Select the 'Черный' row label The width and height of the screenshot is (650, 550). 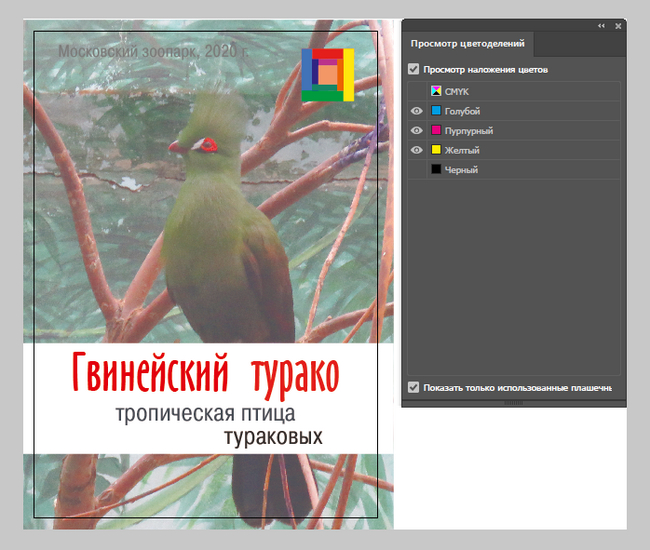click(461, 170)
